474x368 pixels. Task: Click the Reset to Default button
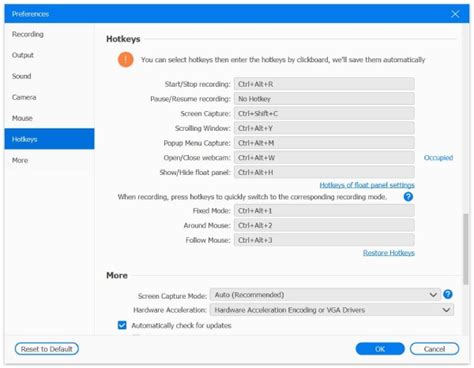[47, 349]
